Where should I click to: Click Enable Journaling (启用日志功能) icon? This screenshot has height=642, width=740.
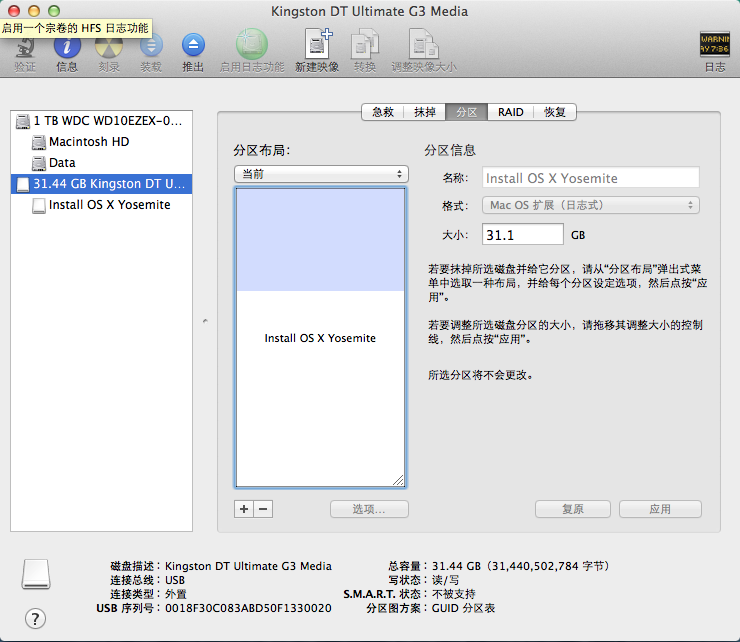coord(252,44)
